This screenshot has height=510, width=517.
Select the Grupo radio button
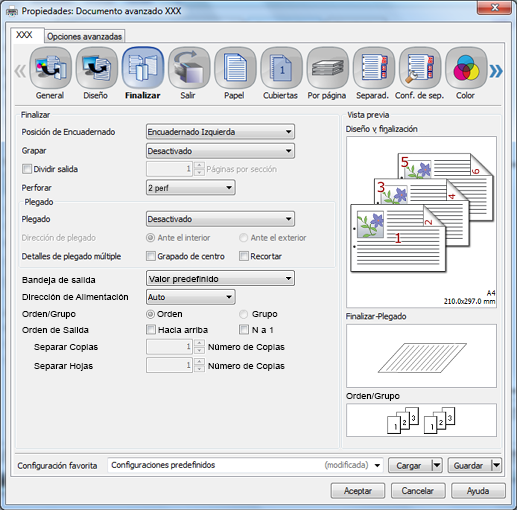coord(244,314)
